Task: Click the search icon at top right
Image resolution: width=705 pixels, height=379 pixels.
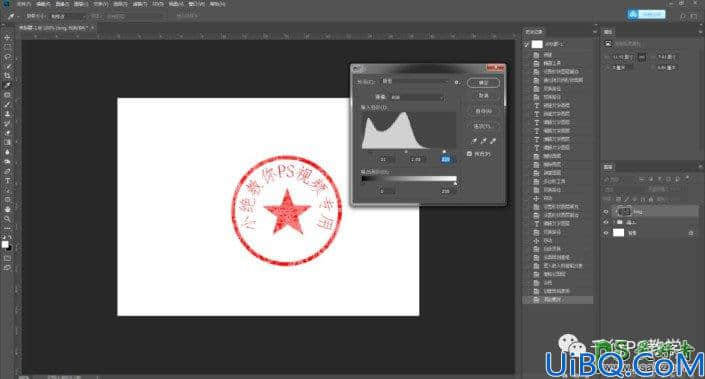Action: tap(683, 16)
